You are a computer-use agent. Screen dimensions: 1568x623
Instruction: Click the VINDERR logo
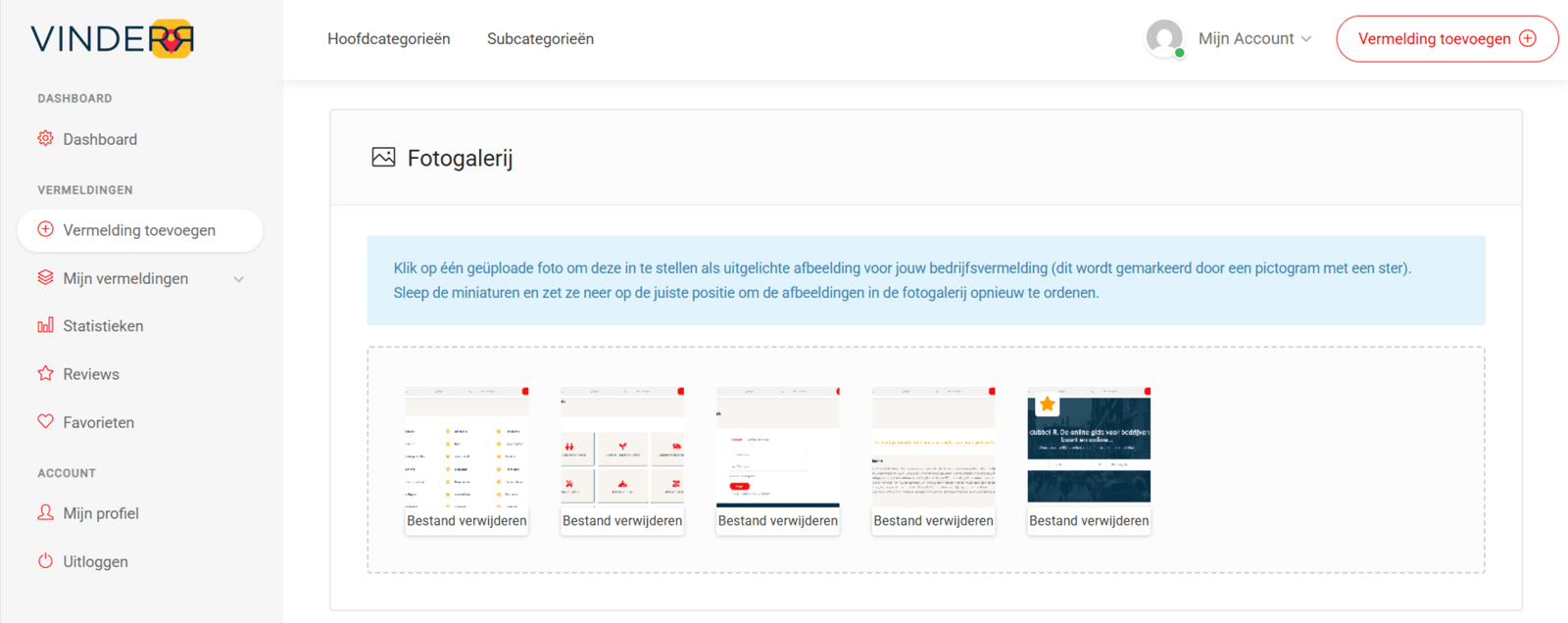113,39
